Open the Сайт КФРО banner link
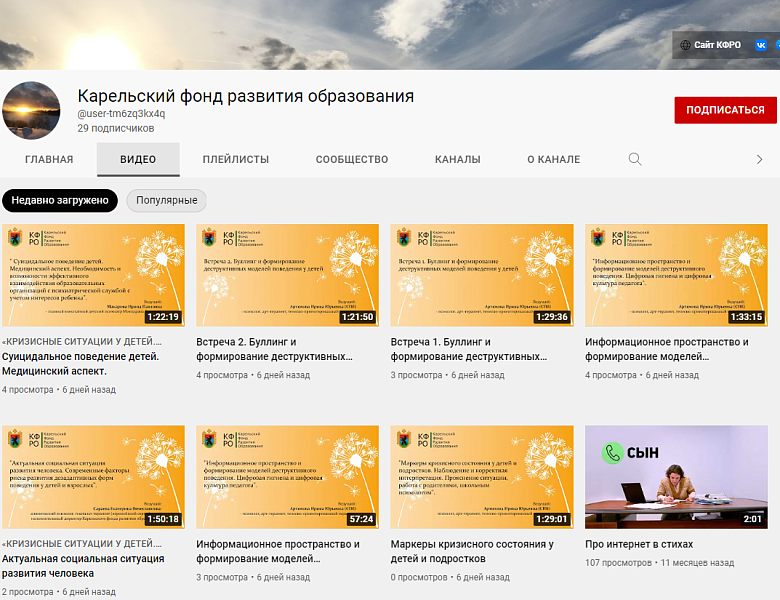 pos(710,45)
